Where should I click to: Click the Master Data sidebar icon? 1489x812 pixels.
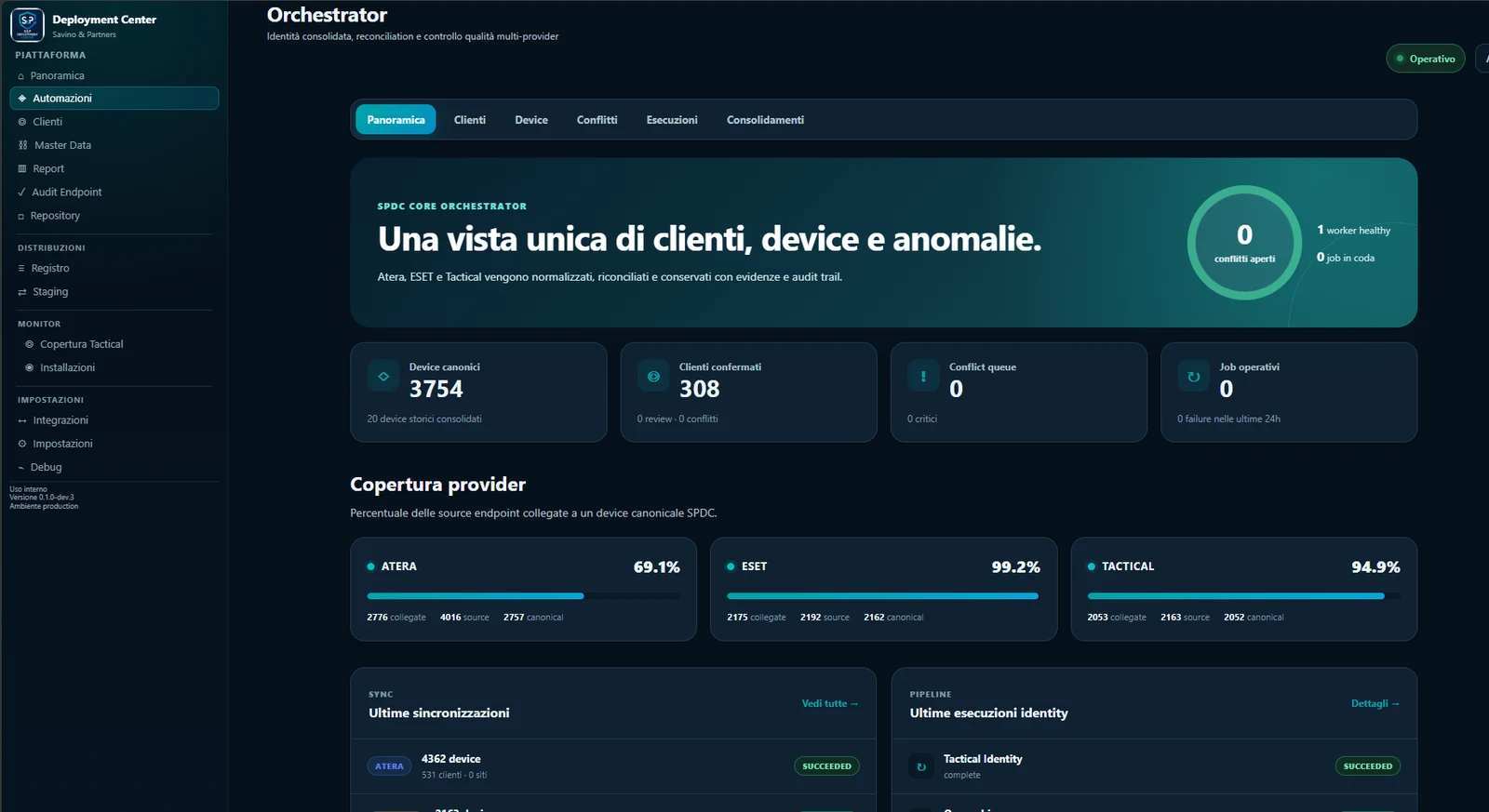click(23, 145)
